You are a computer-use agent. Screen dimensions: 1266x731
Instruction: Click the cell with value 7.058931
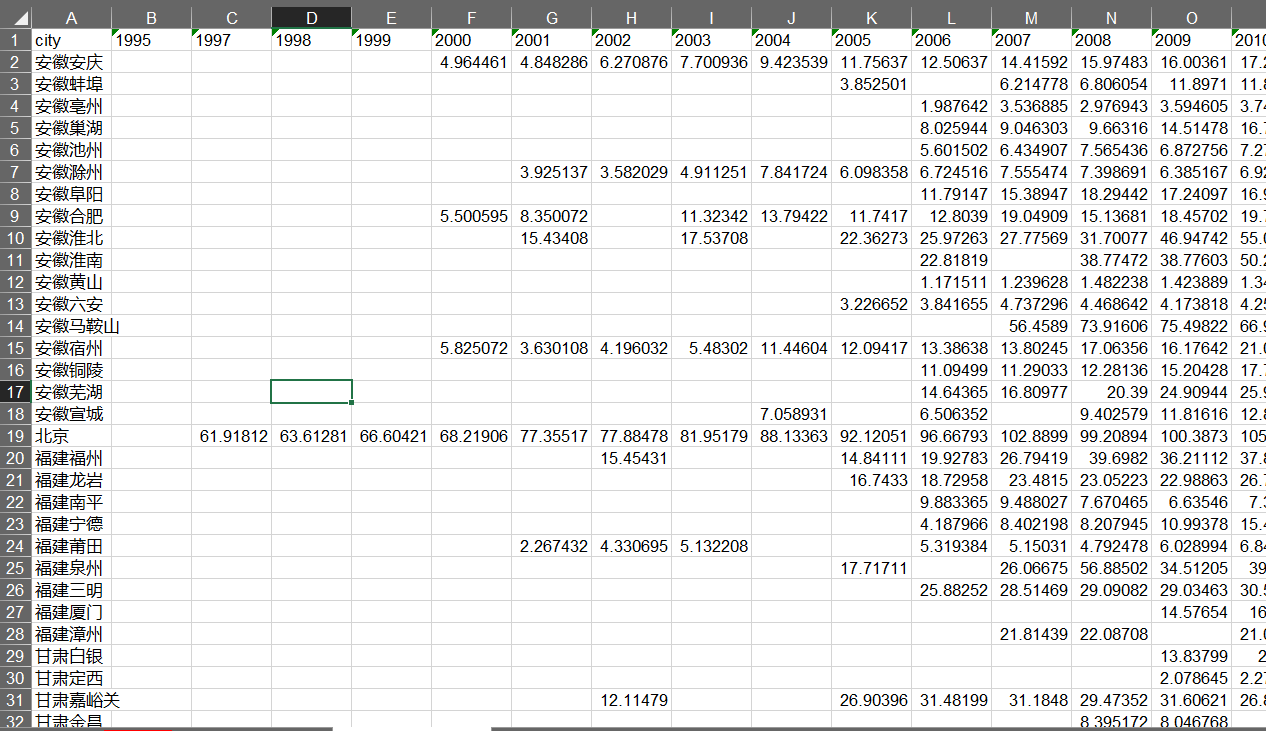pos(791,414)
